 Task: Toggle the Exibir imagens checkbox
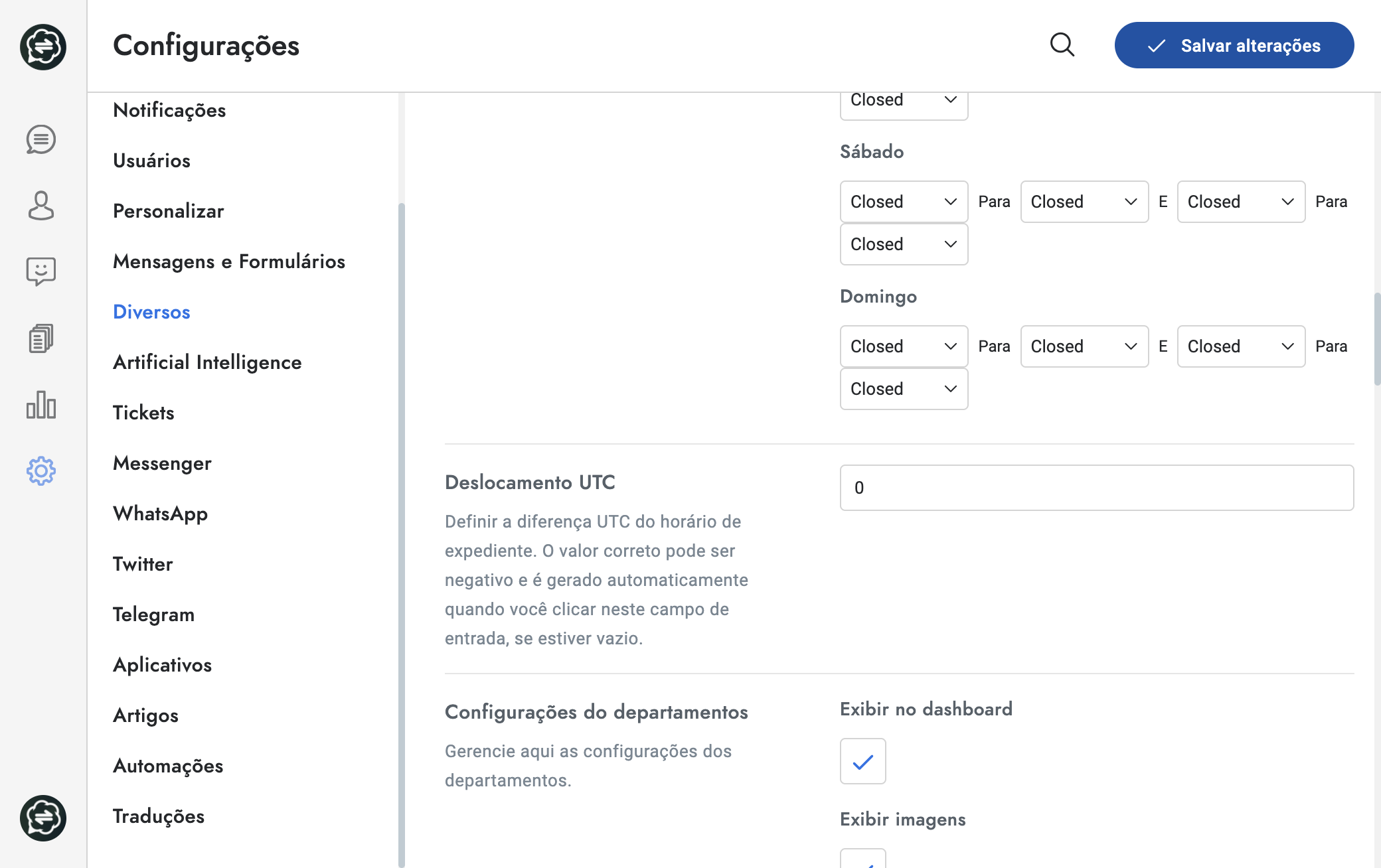point(863,858)
